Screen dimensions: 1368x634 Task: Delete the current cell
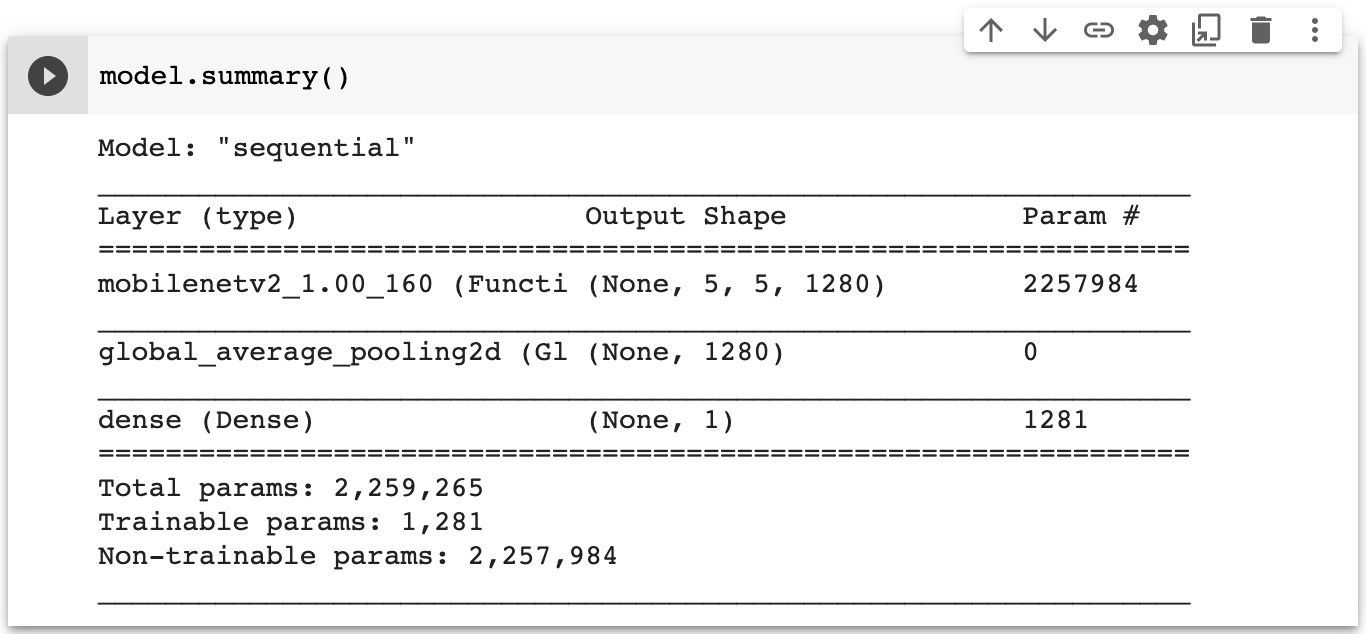[1260, 30]
